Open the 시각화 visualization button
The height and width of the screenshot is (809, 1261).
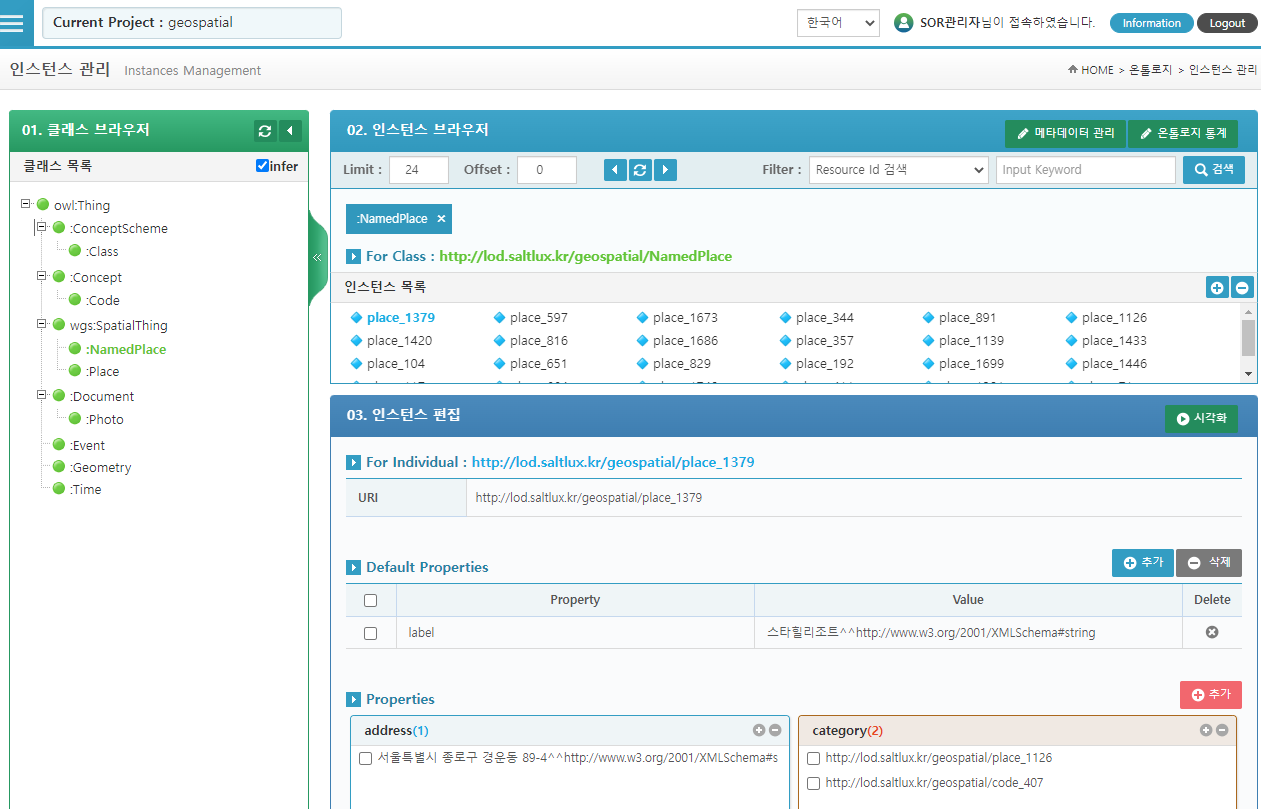[1201, 420]
